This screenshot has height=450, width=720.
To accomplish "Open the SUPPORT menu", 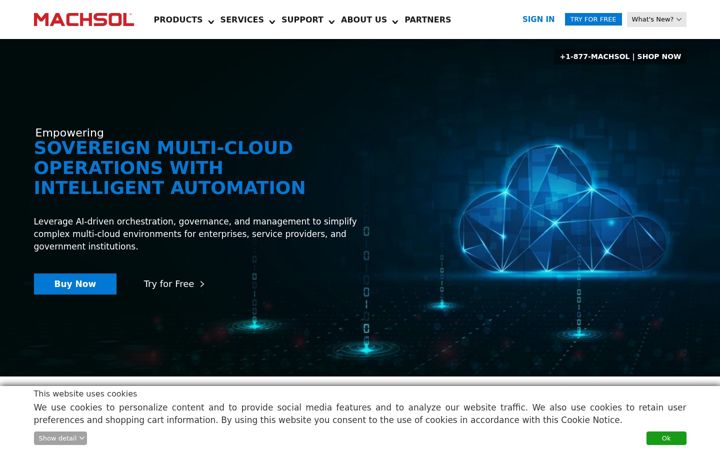I will (x=303, y=19).
